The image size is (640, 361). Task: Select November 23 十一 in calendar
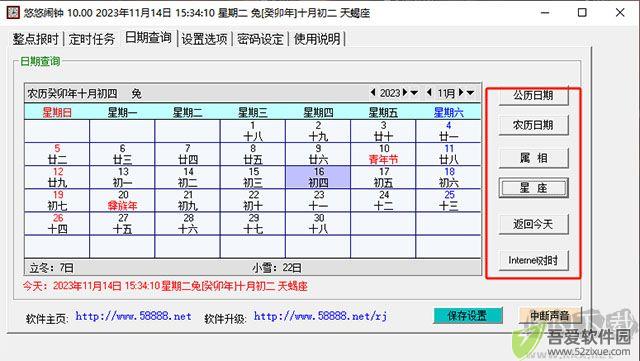click(x=318, y=201)
